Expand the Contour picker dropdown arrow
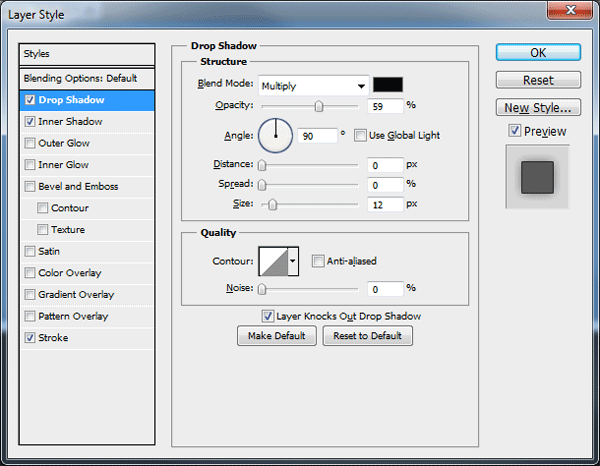600x466 pixels. click(293, 261)
